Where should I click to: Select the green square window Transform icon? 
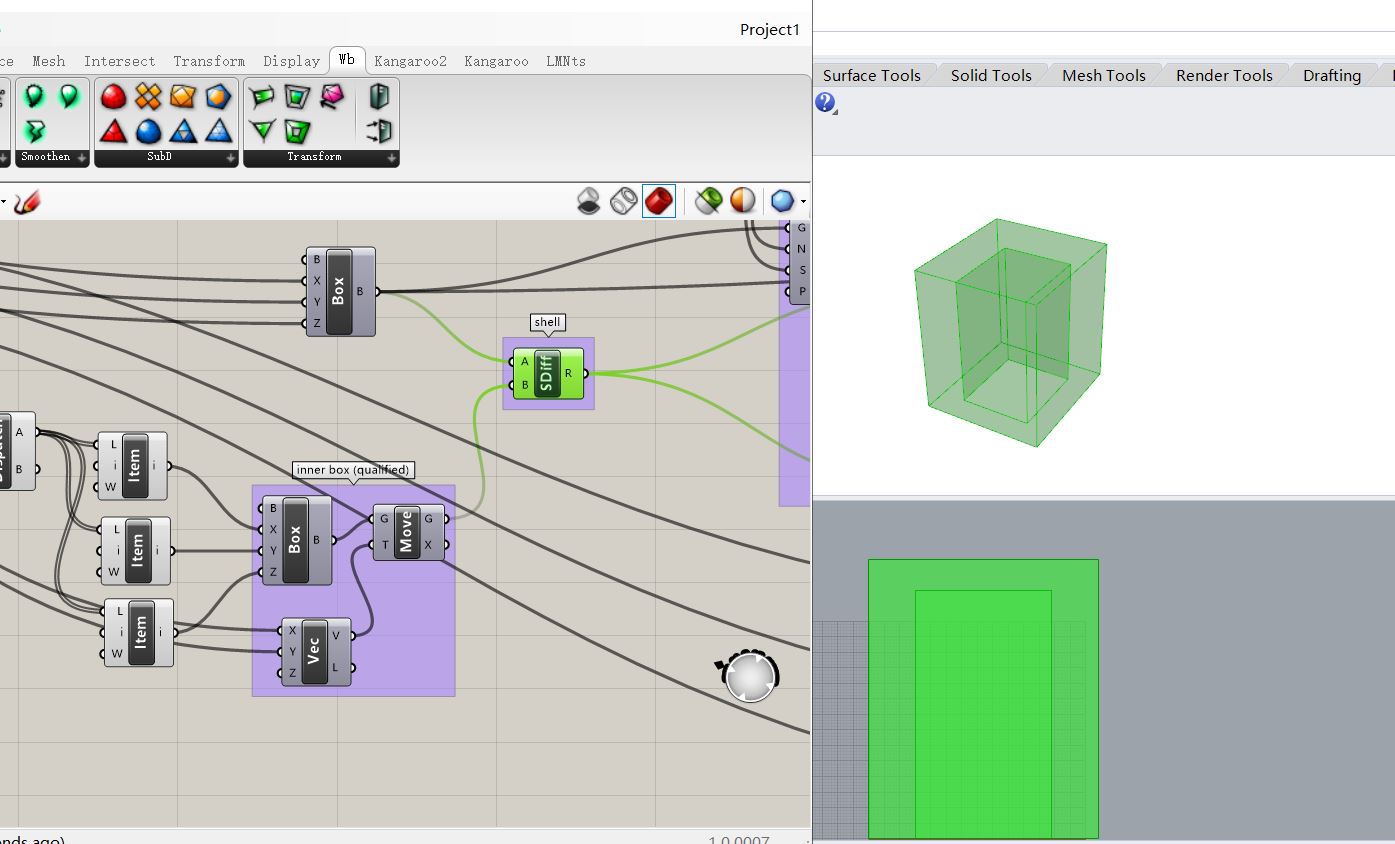297,130
